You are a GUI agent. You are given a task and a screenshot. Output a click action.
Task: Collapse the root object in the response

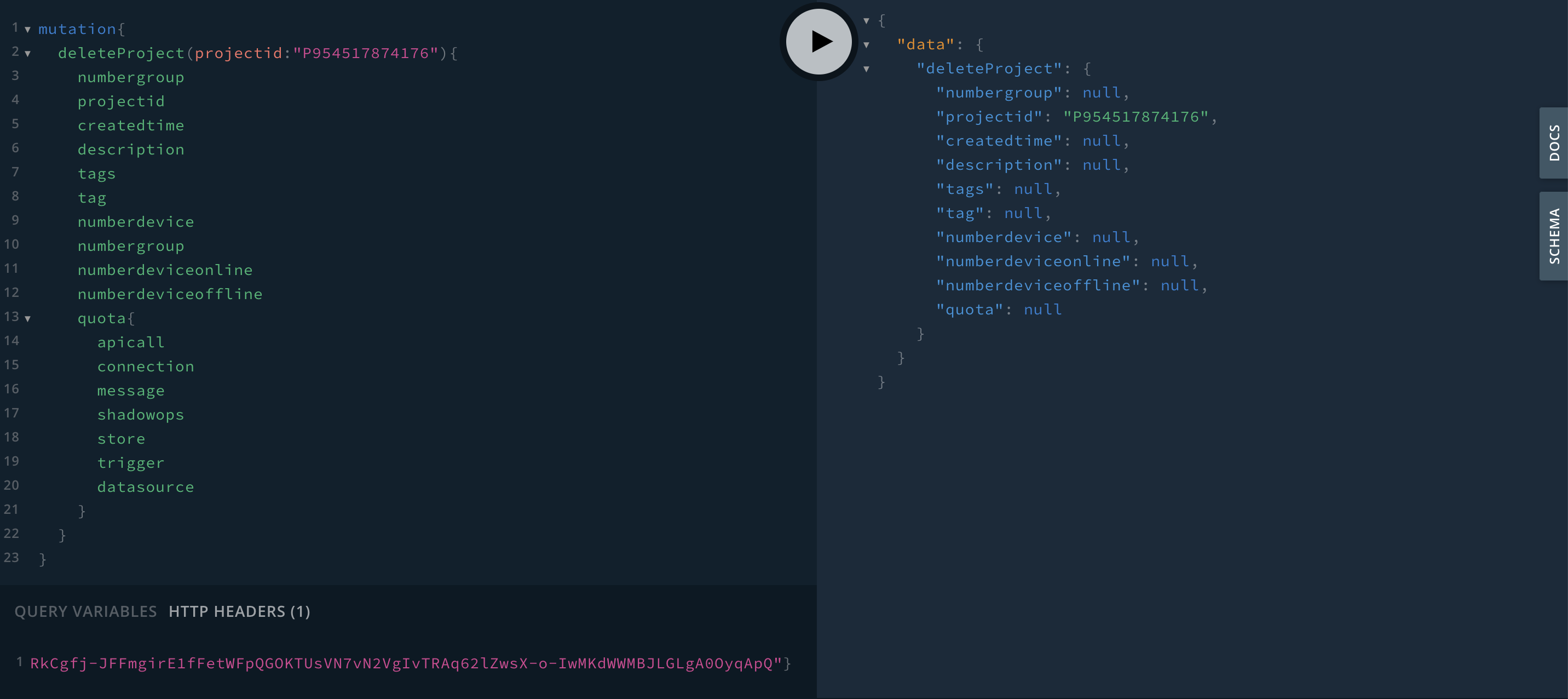866,21
